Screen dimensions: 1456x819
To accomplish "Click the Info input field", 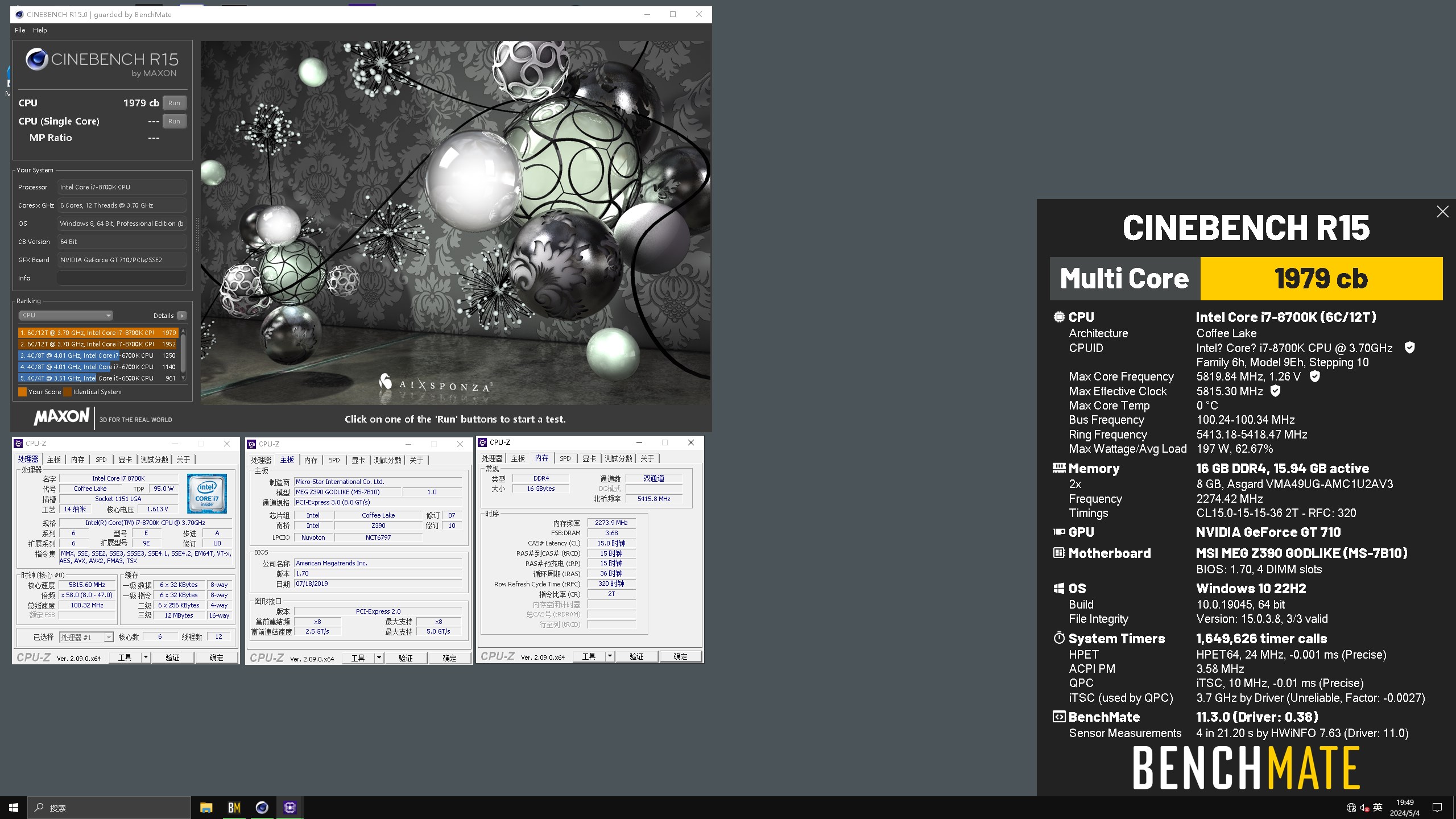I will pyautogui.click(x=122, y=278).
